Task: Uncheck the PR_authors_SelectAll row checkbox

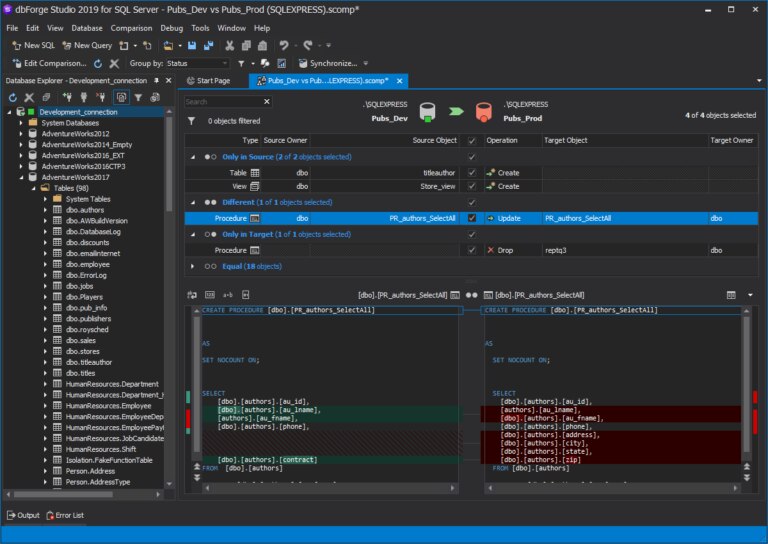Action: coord(472,218)
